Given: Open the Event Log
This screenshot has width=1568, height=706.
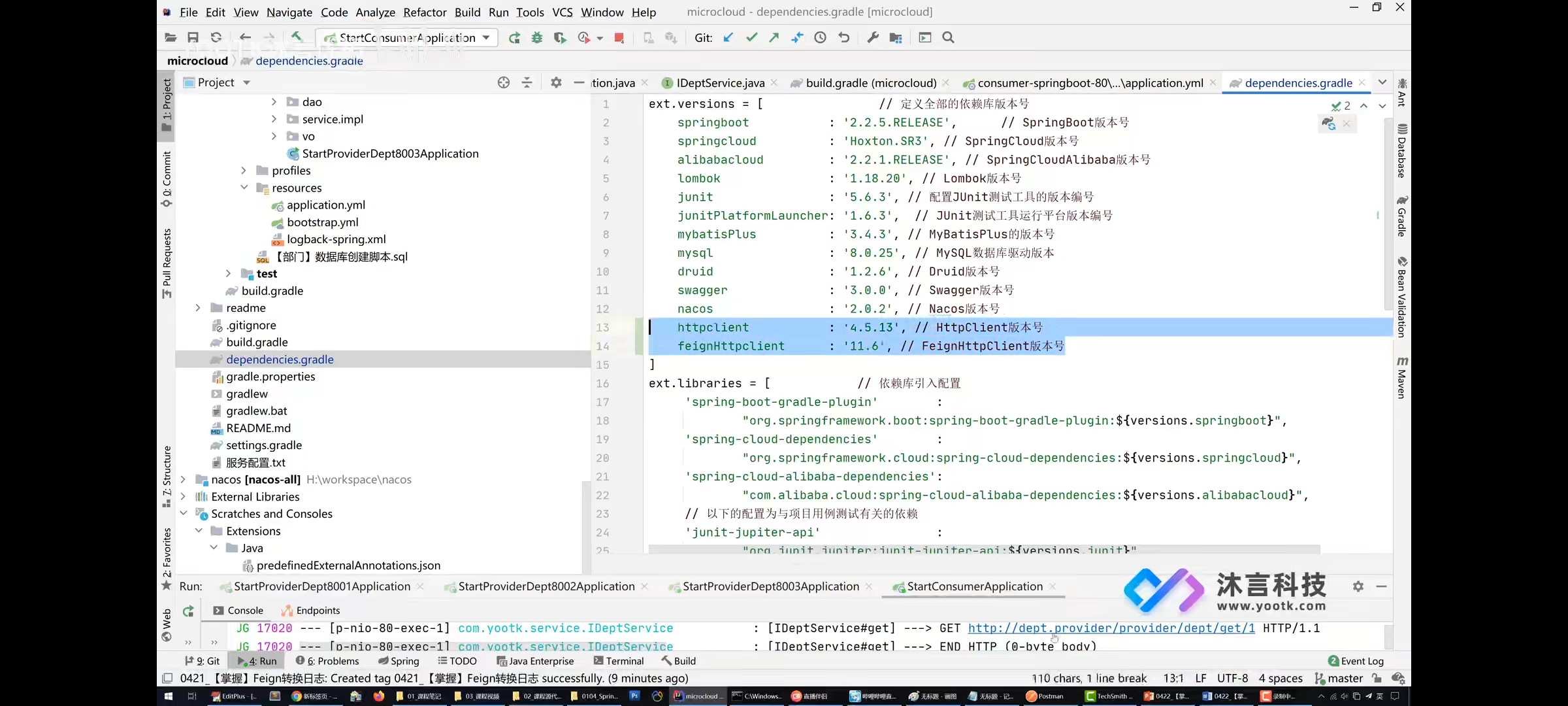Looking at the screenshot, I should pos(1356,661).
